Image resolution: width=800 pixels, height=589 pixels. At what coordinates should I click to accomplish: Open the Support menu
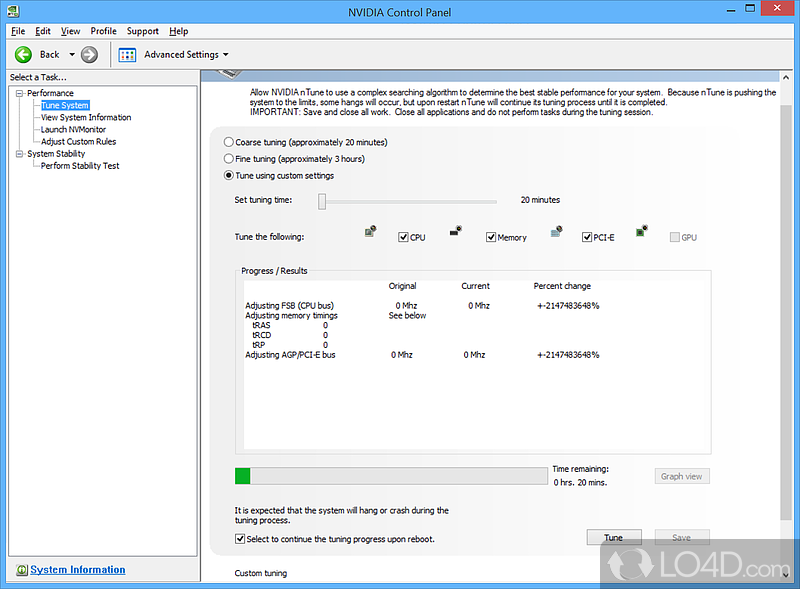point(143,31)
